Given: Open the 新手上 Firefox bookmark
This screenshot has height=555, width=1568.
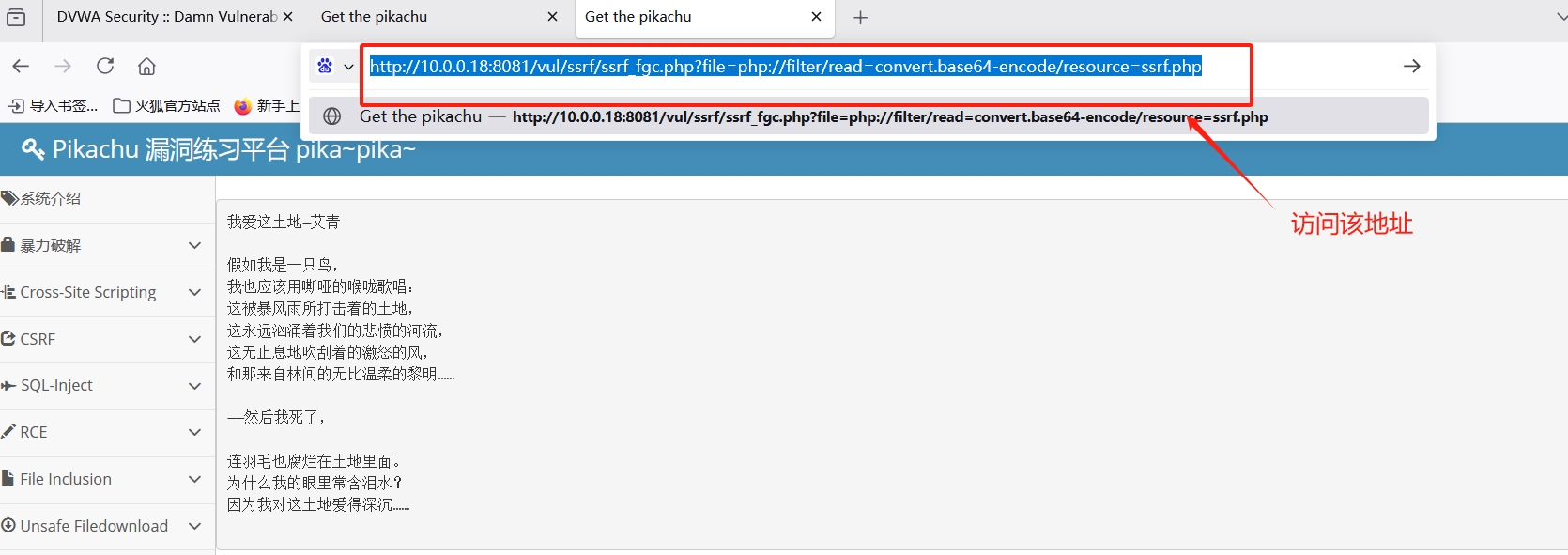Looking at the screenshot, I should 267,105.
